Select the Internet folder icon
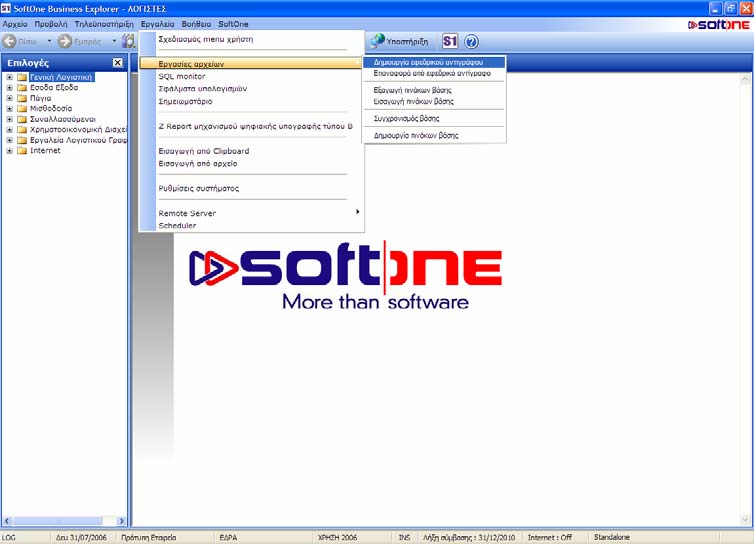Screen dimensions: 754x544 click(22, 151)
